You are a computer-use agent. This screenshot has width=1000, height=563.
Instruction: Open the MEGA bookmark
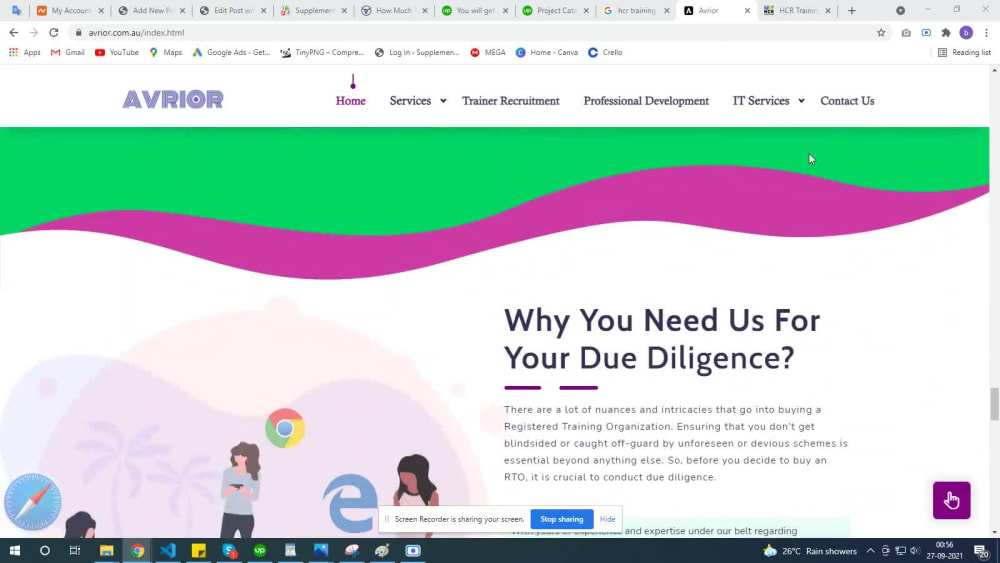[488, 52]
